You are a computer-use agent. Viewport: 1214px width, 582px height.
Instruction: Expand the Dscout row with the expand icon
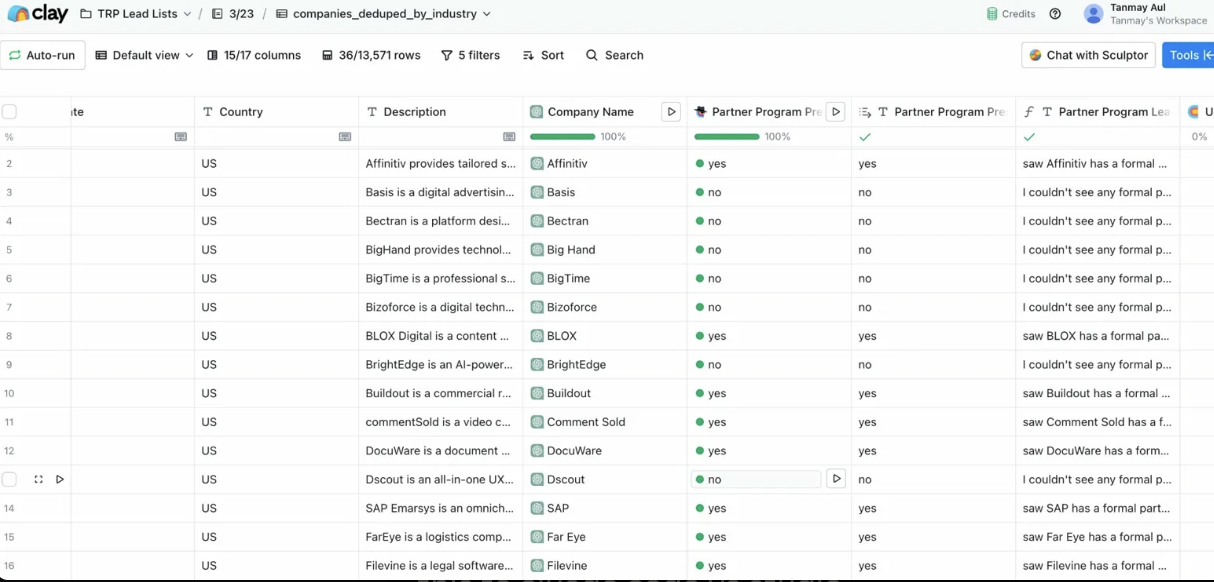pyautogui.click(x=38, y=480)
